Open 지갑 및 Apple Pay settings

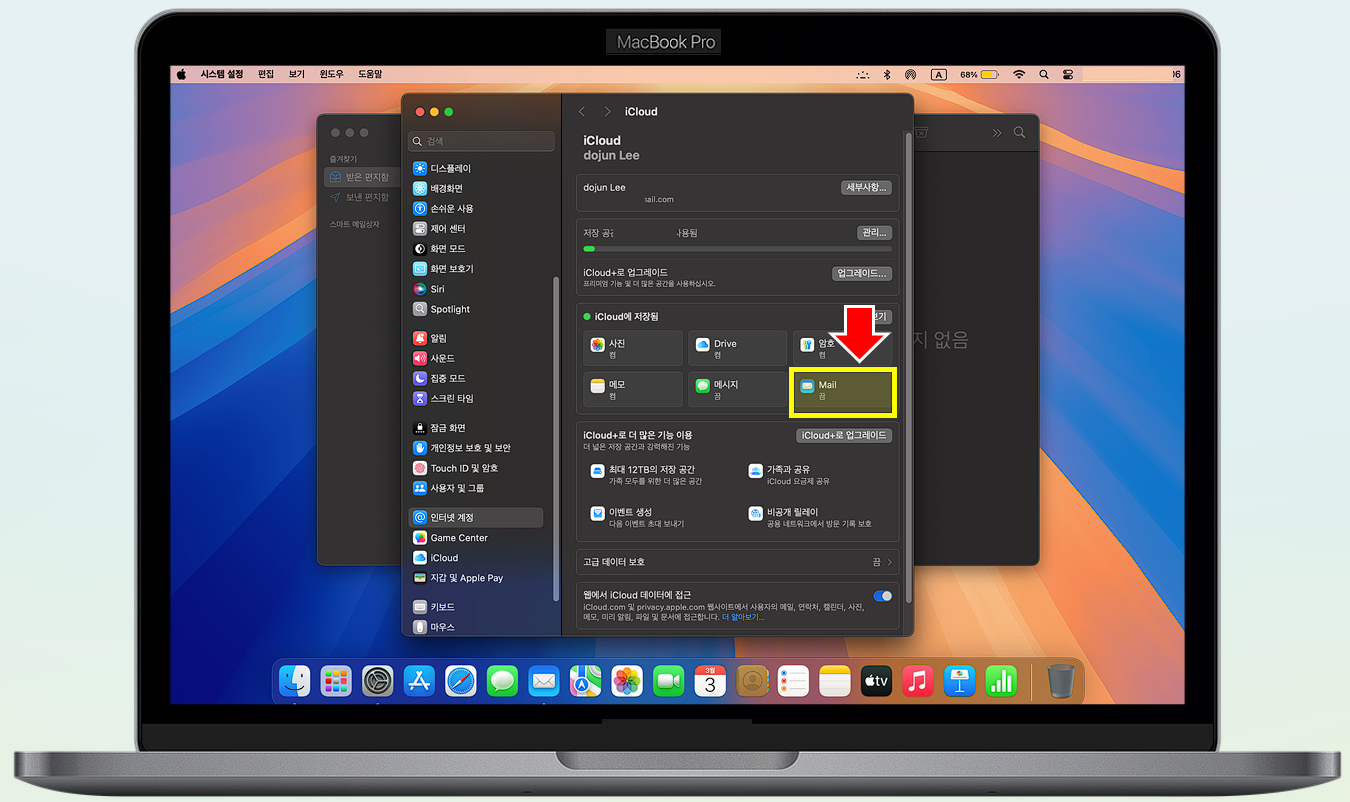tap(459, 578)
